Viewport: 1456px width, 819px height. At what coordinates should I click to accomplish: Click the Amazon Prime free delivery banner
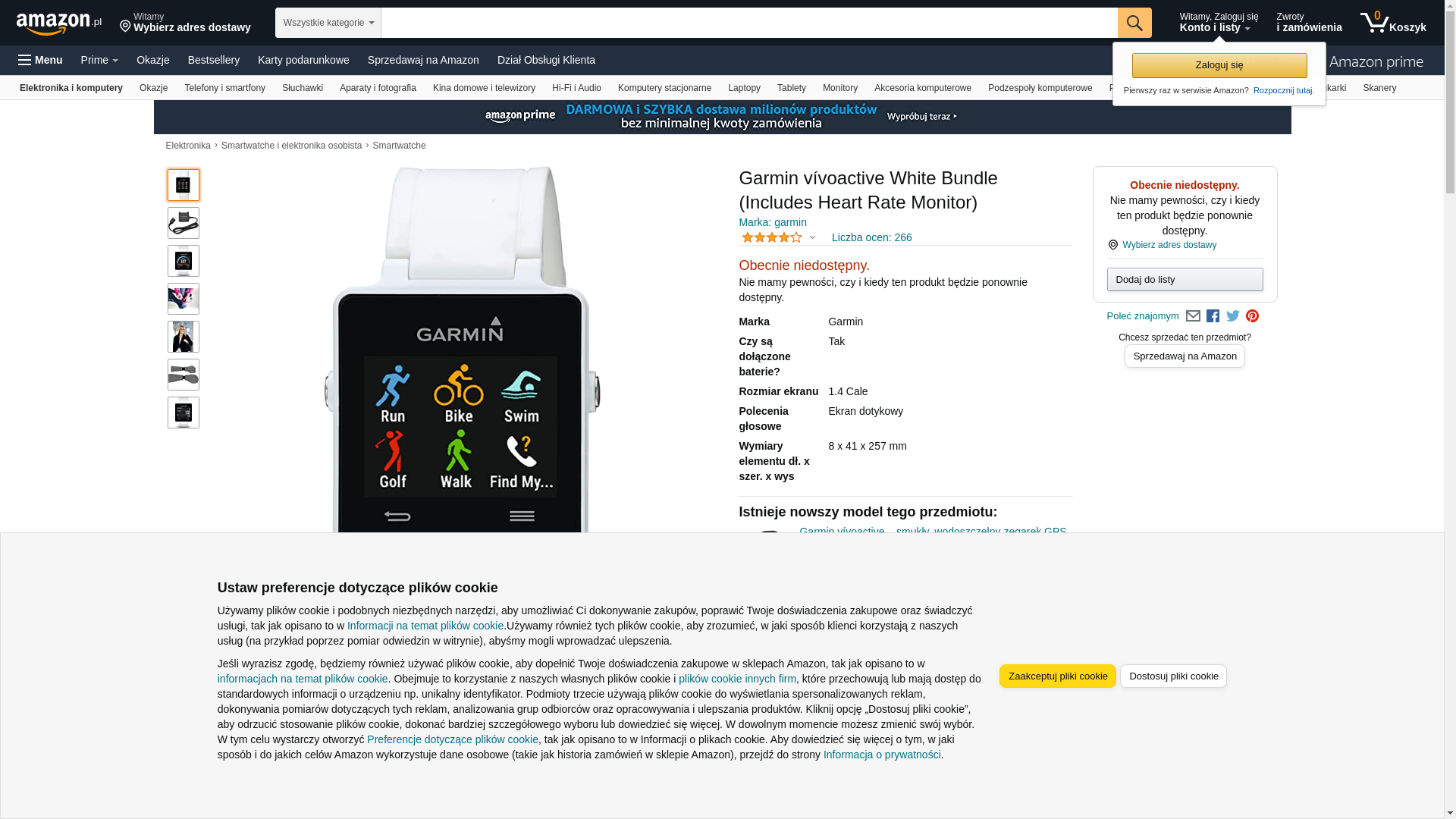[722, 117]
